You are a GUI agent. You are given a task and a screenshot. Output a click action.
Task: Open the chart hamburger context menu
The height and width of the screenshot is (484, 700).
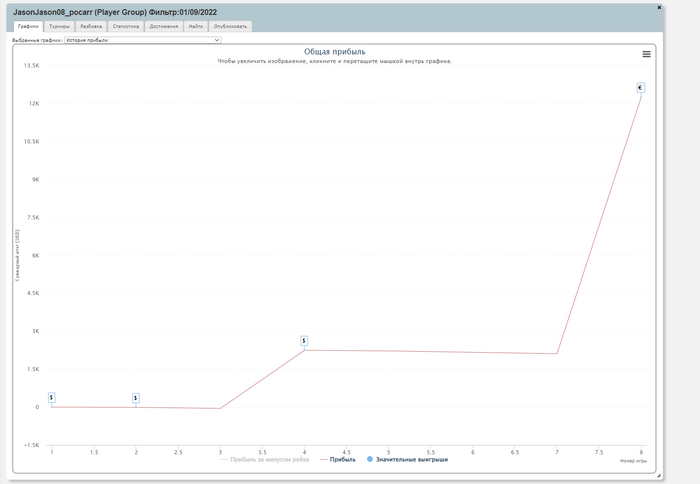[x=646, y=54]
